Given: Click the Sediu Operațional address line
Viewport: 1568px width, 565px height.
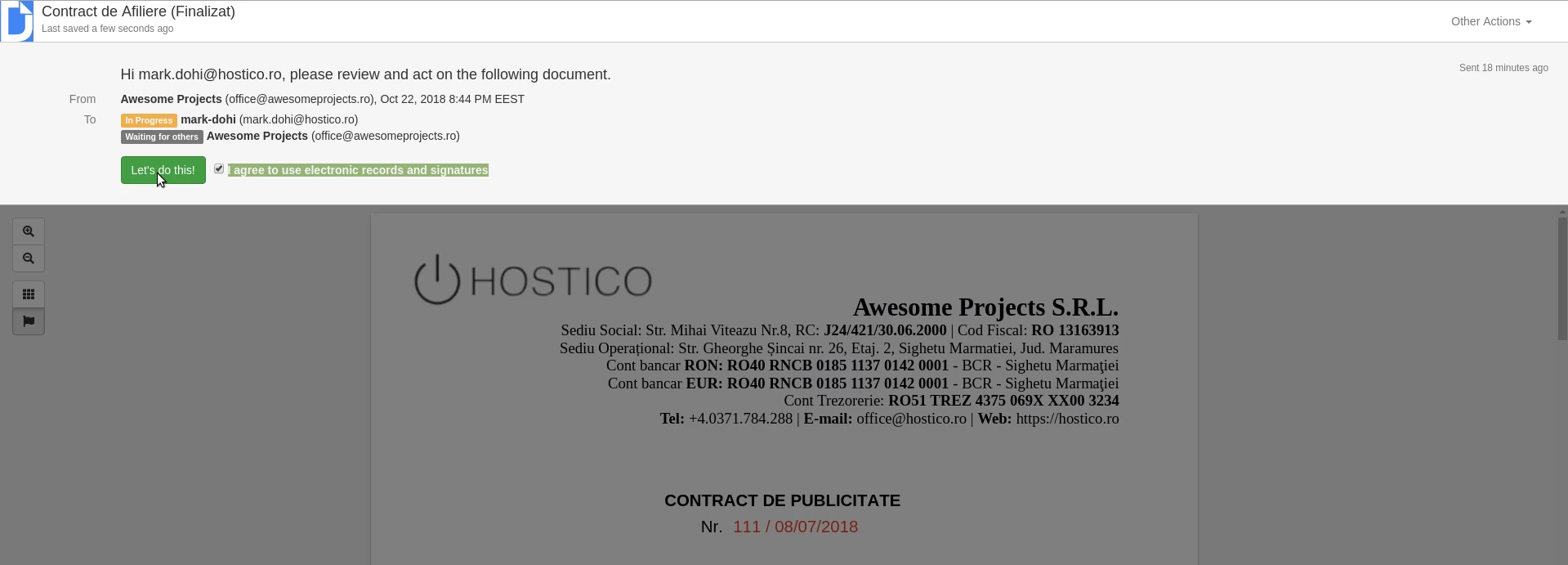Looking at the screenshot, I should [839, 348].
